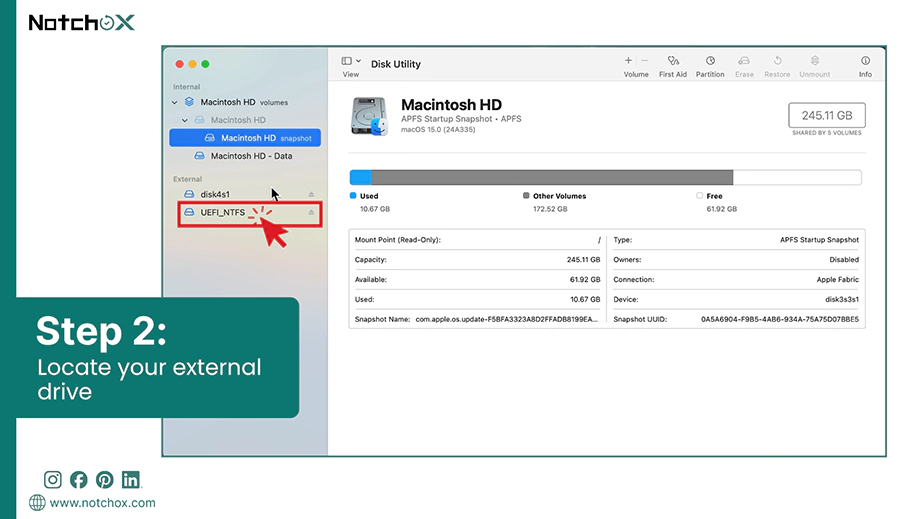Click the Disk Utility window title

396,64
